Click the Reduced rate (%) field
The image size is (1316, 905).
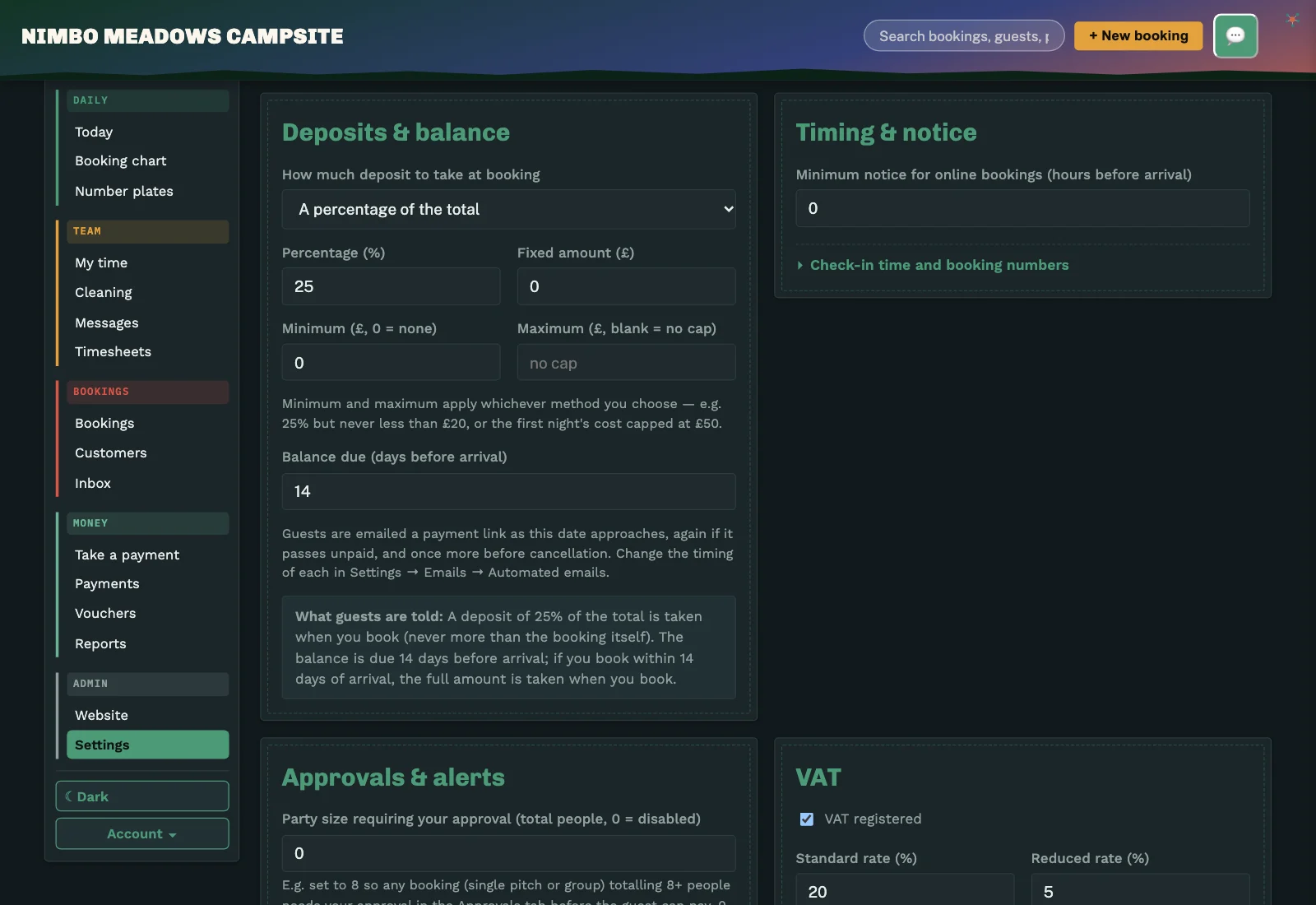coord(1140,891)
